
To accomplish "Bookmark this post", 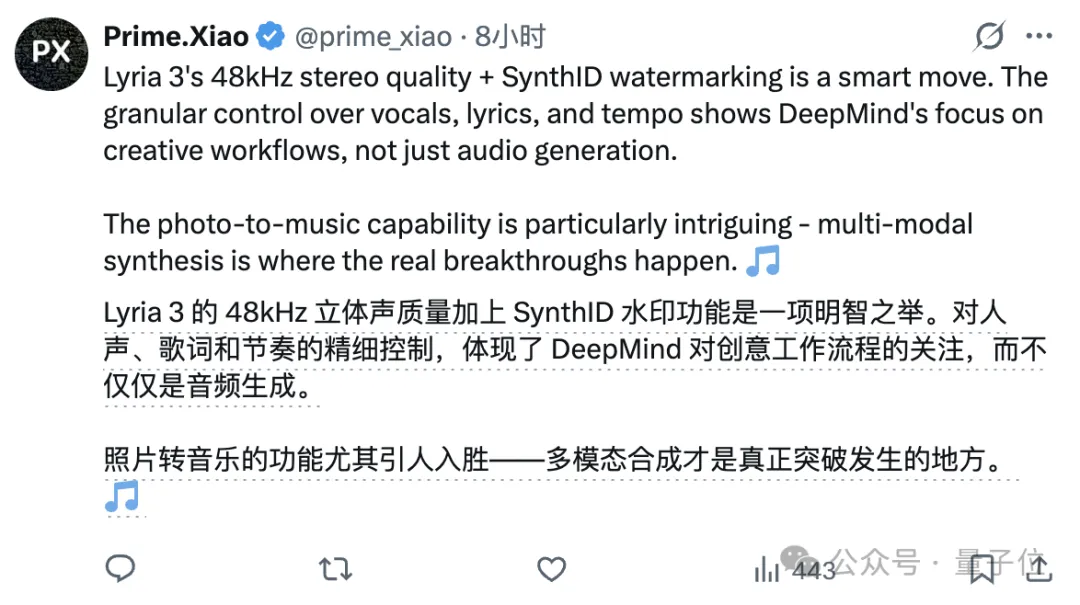I will pos(982,569).
